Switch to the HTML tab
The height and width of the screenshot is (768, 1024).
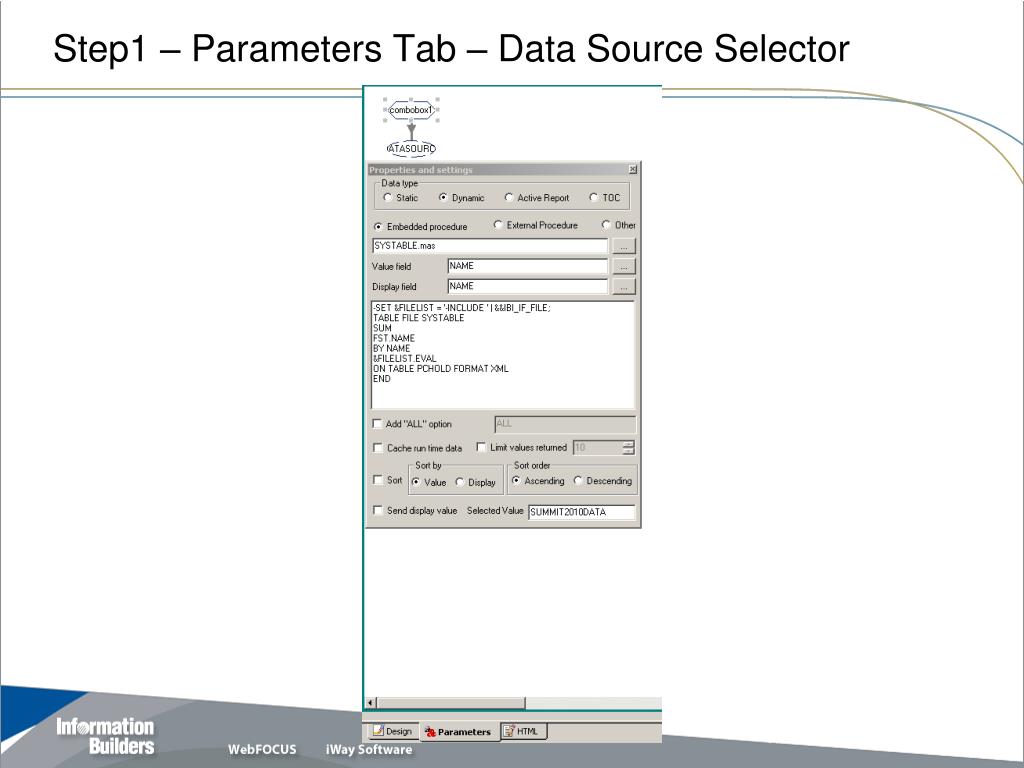tap(523, 731)
